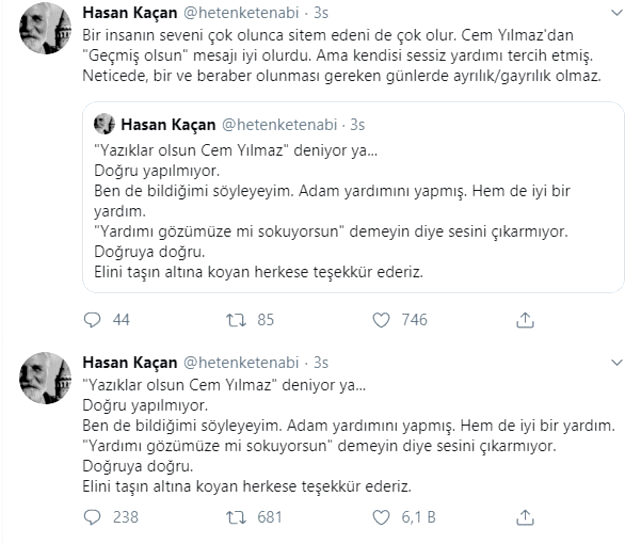Reply to the first tweet with 44 replies
Image resolution: width=640 pixels, height=544 pixels.
[93, 320]
